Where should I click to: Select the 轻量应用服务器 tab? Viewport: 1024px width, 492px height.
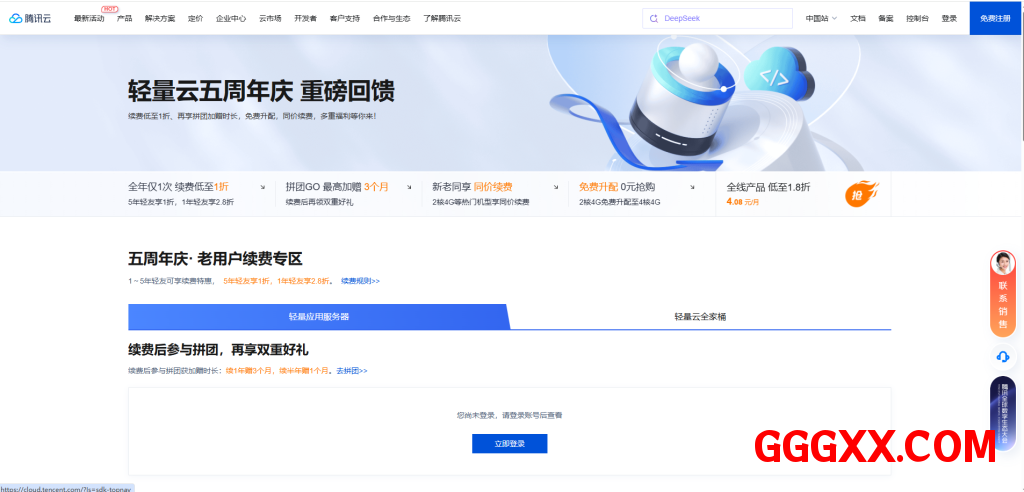point(319,317)
